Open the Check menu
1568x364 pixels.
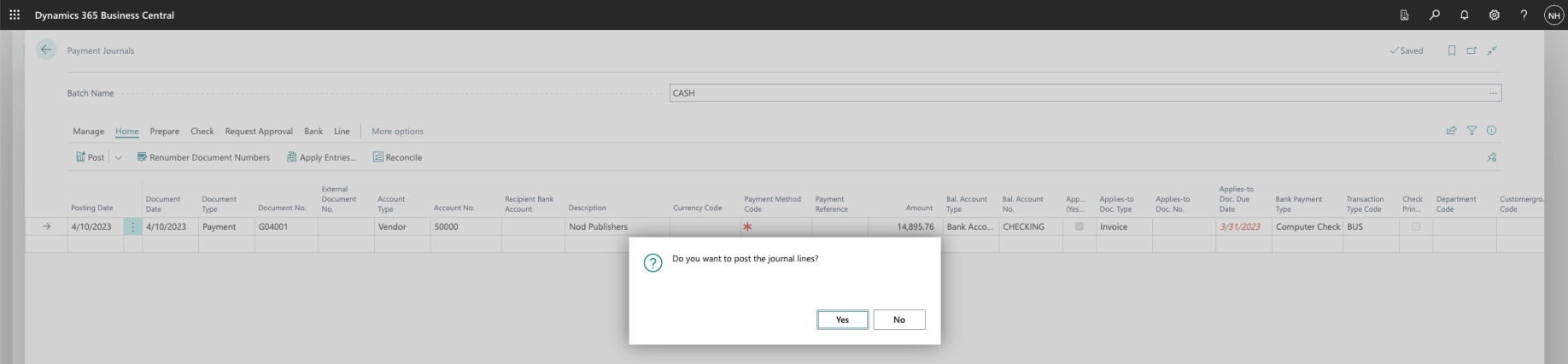[202, 131]
